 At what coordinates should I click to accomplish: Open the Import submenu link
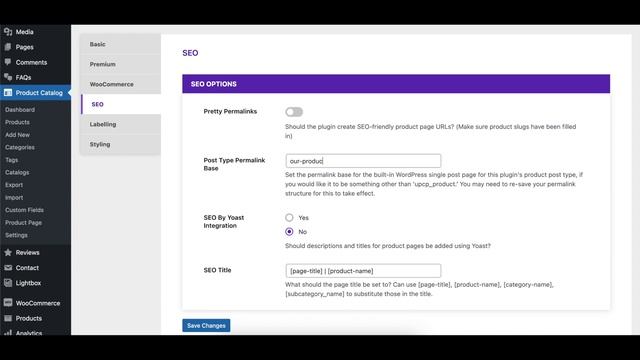click(x=14, y=197)
